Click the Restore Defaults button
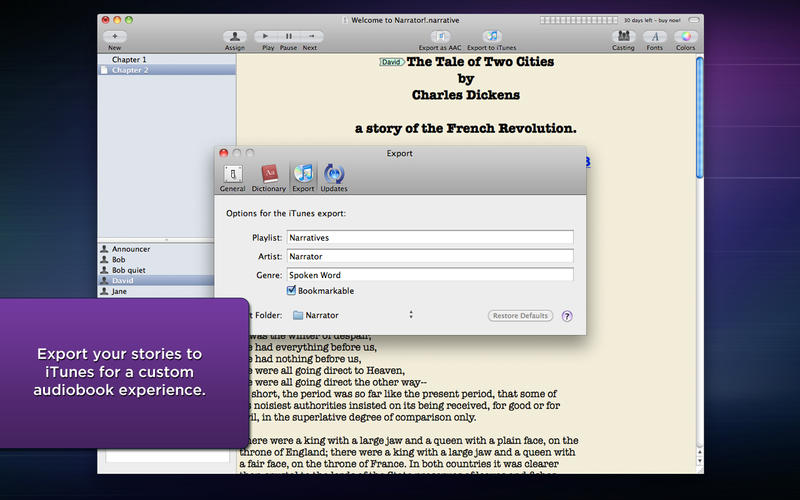Viewport: 800px width, 500px height. click(x=520, y=316)
